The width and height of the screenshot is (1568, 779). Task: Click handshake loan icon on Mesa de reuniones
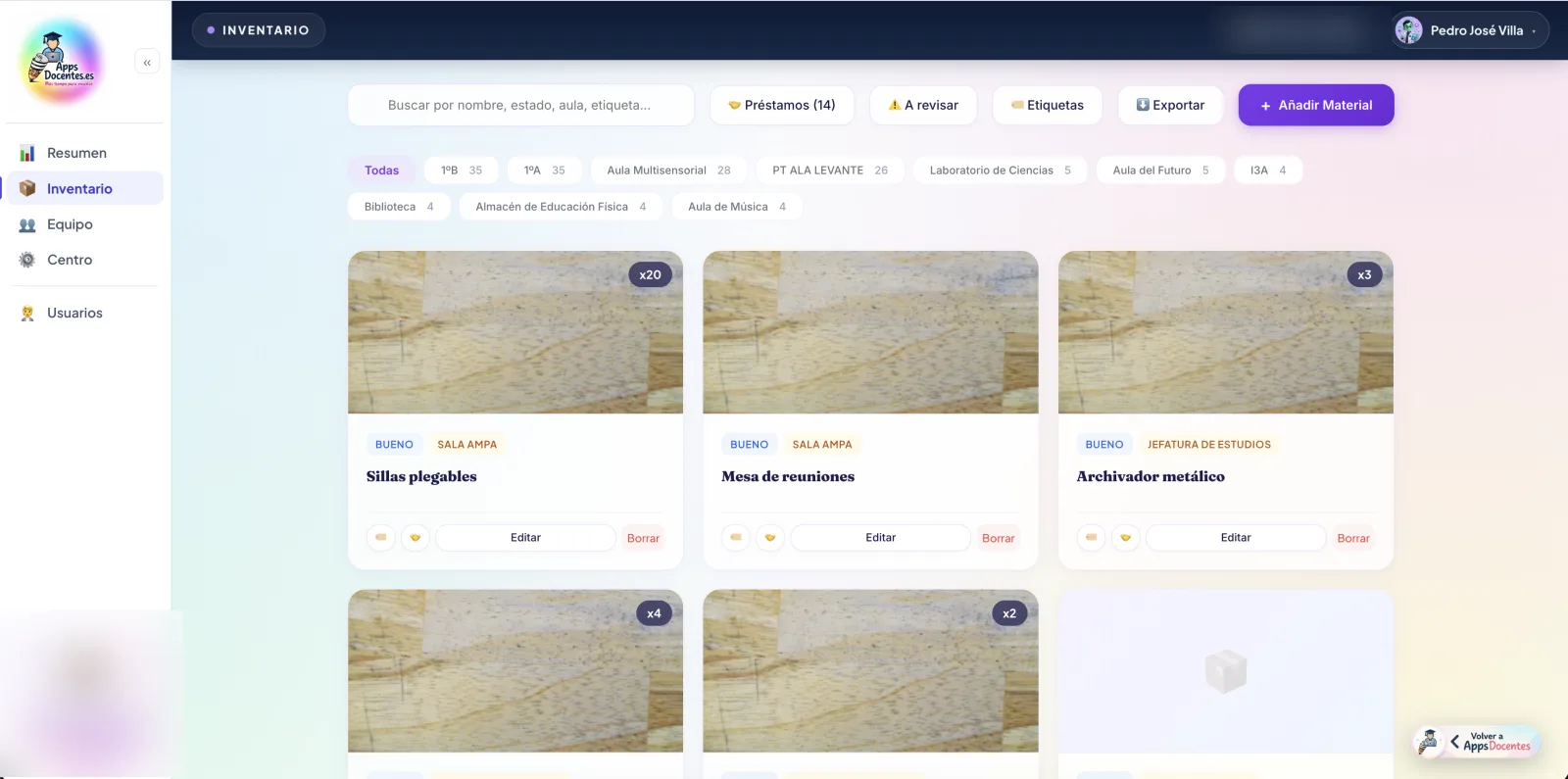770,537
